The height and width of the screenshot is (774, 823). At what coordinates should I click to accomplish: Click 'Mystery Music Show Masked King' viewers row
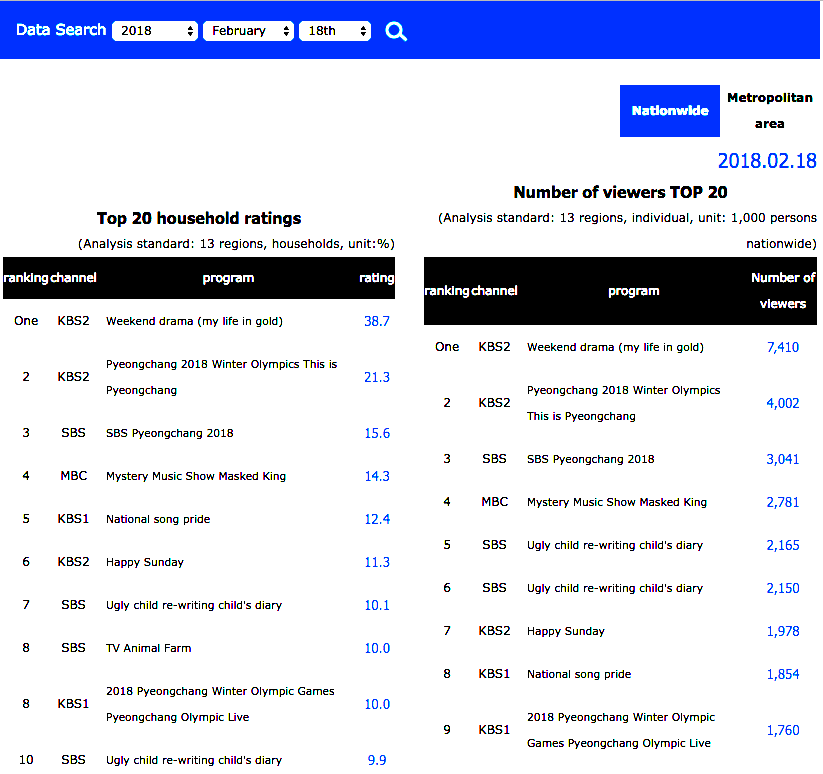pos(617,503)
